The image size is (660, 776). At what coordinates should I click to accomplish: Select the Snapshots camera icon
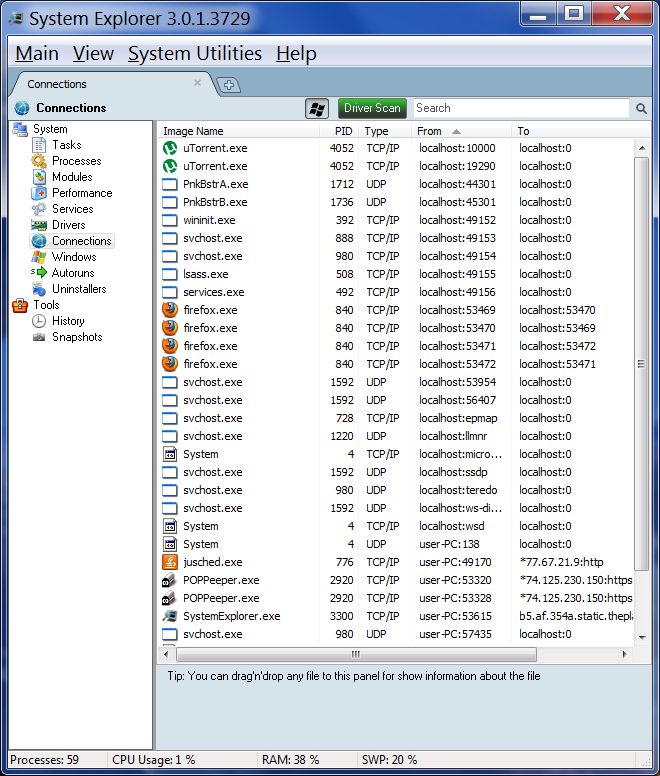(39, 337)
